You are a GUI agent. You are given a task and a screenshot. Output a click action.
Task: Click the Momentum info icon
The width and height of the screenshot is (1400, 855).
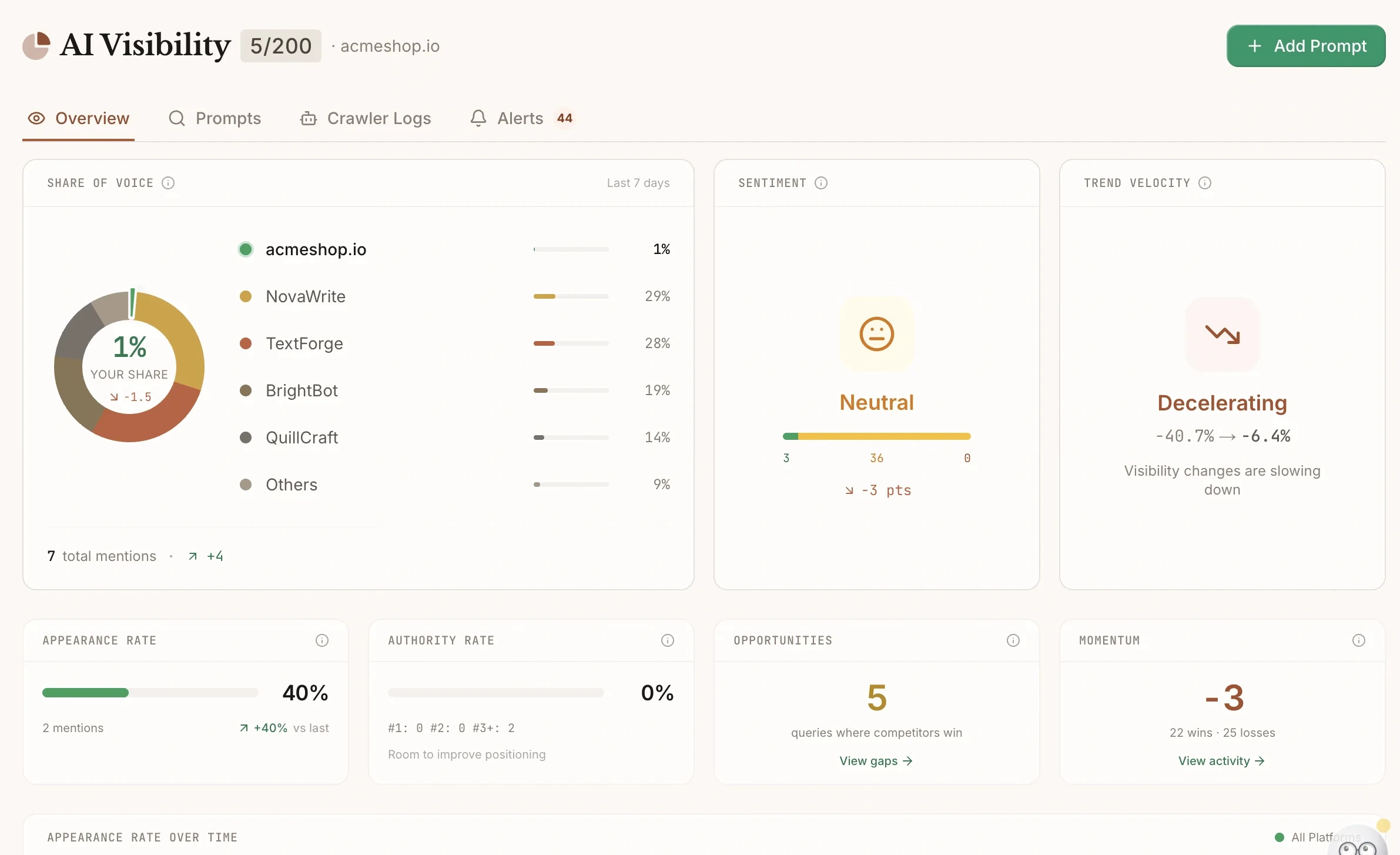[x=1358, y=640]
